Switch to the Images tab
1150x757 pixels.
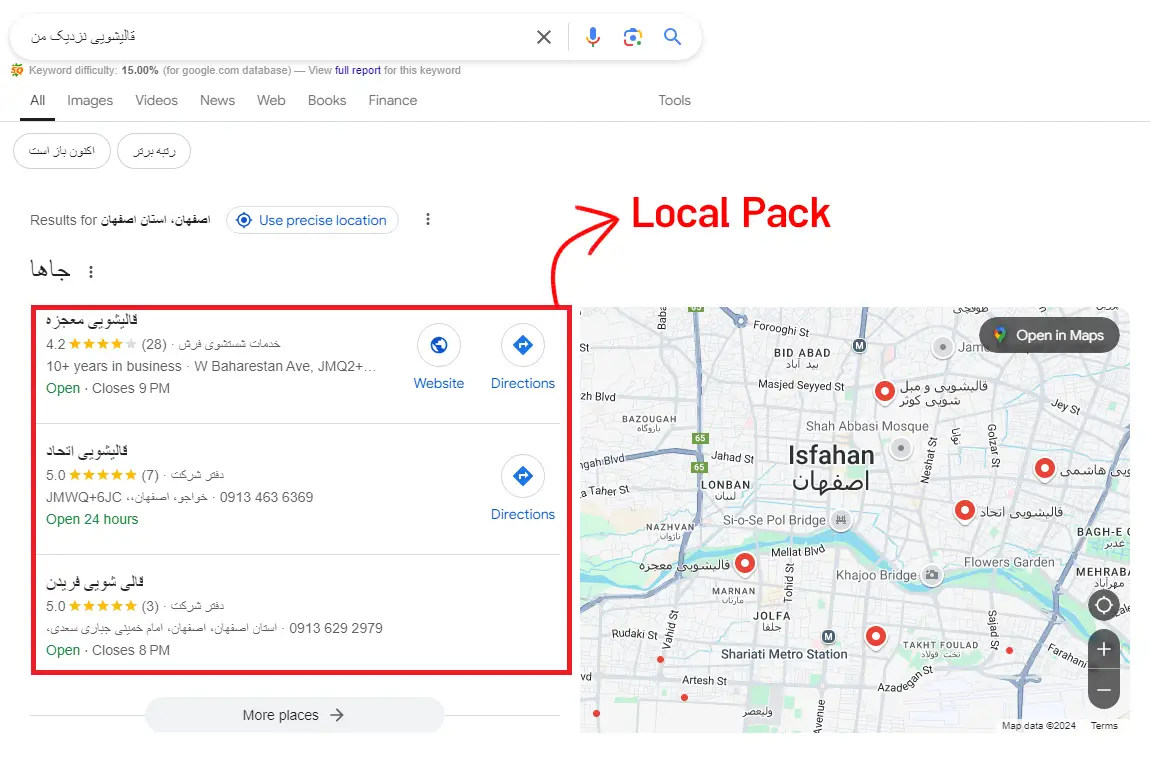pyautogui.click(x=90, y=100)
